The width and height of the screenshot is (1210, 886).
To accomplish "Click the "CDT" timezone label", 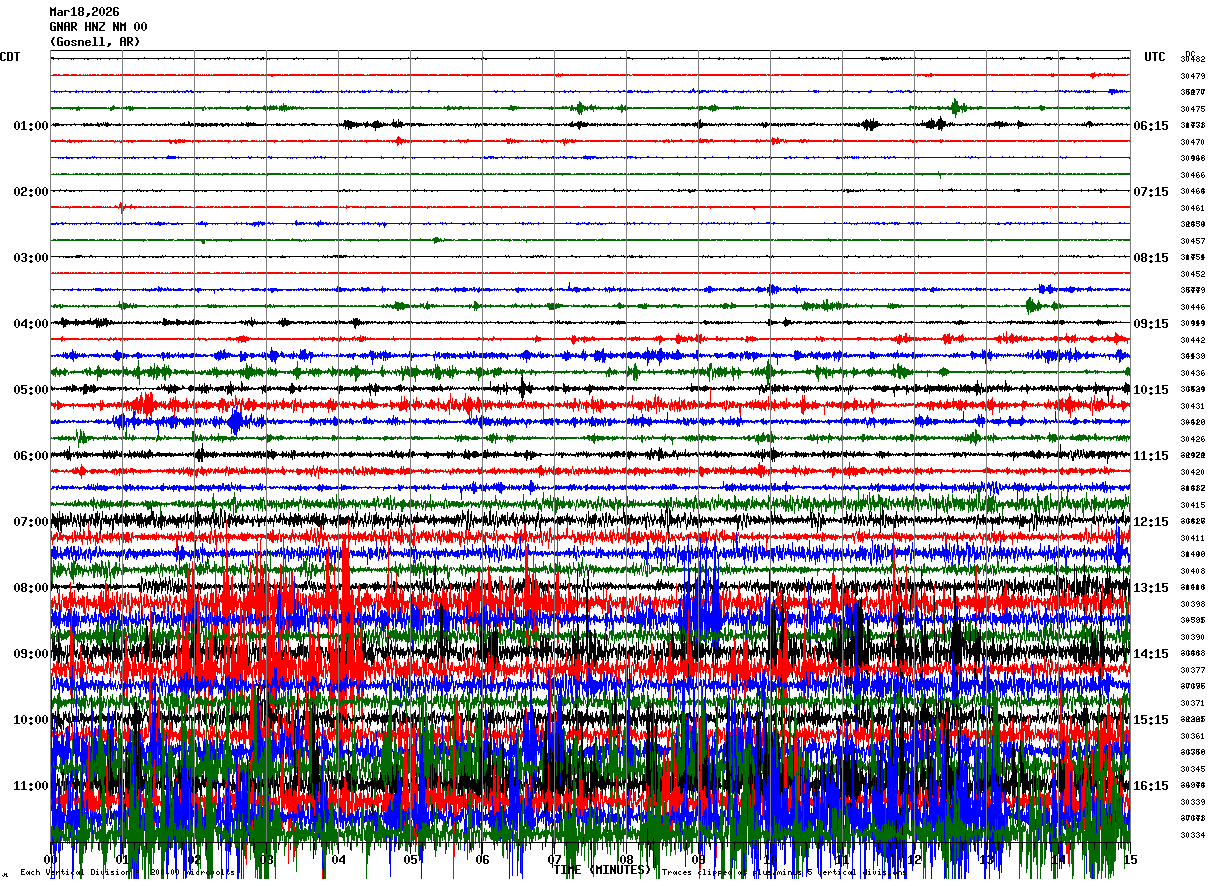I will pyautogui.click(x=10, y=57).
